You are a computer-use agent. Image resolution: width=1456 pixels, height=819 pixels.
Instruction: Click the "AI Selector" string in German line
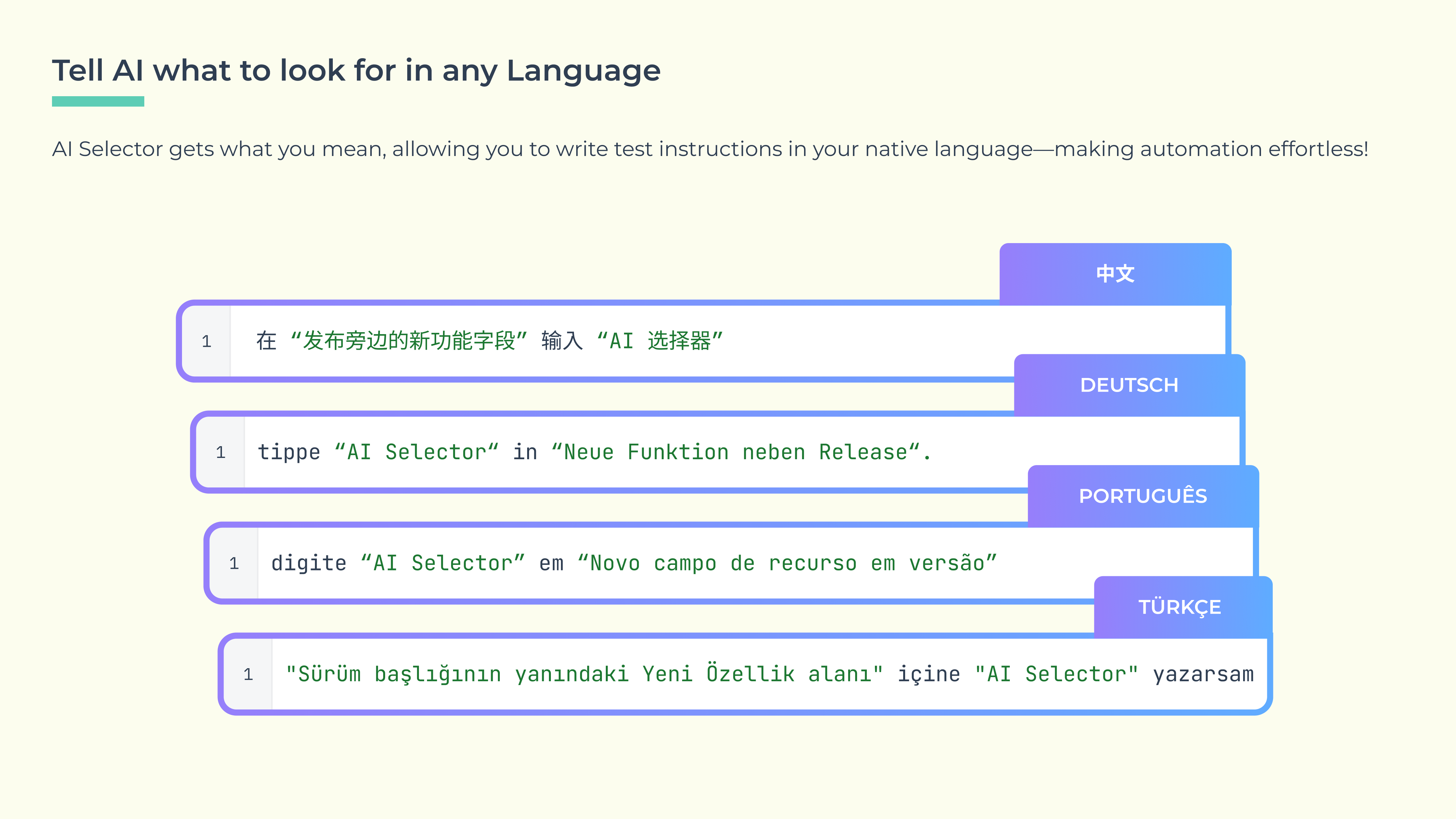point(416,452)
